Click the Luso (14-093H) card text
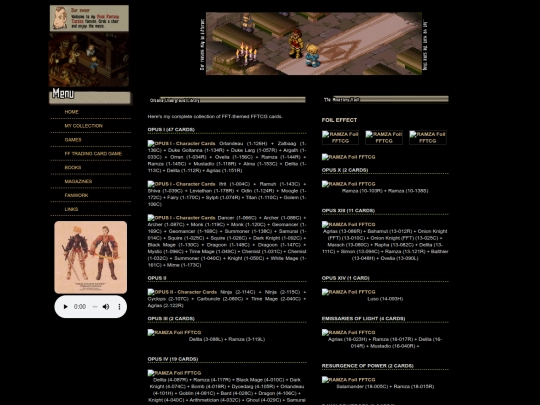The image size is (540, 405). click(x=385, y=299)
